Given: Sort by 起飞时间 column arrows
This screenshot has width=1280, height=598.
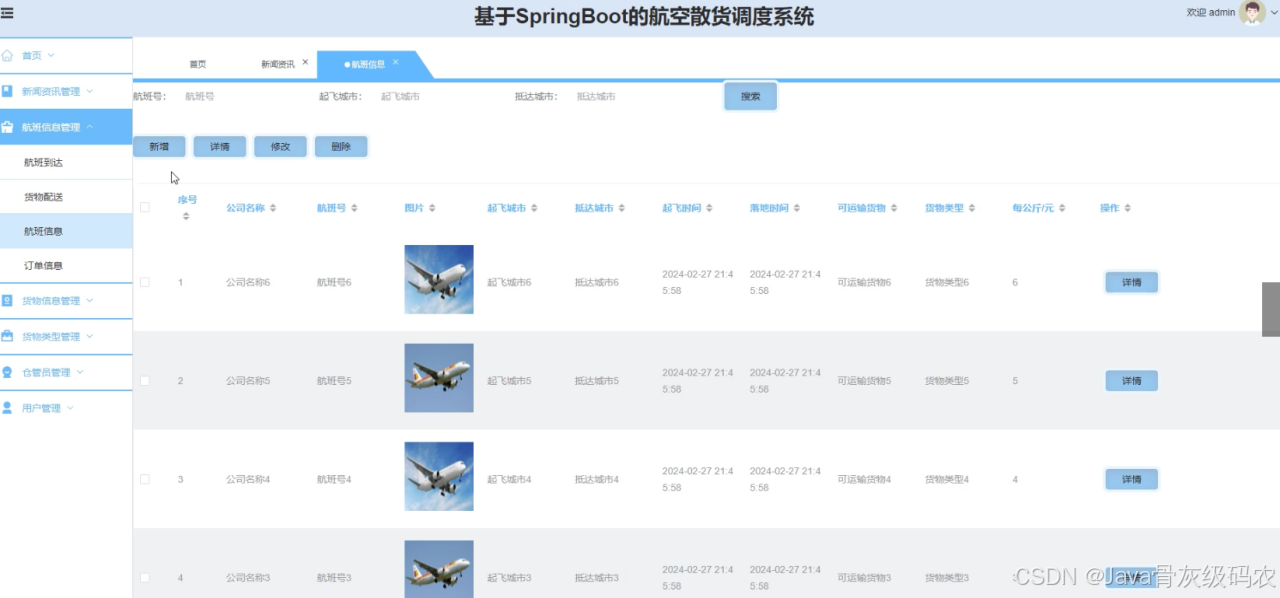Looking at the screenshot, I should coord(709,208).
